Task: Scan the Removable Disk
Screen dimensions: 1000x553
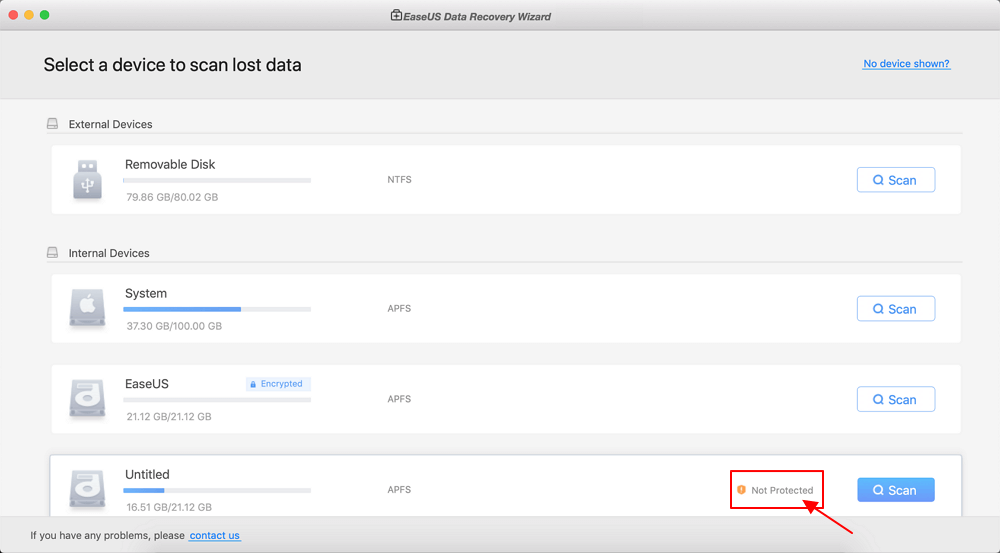Action: (895, 180)
